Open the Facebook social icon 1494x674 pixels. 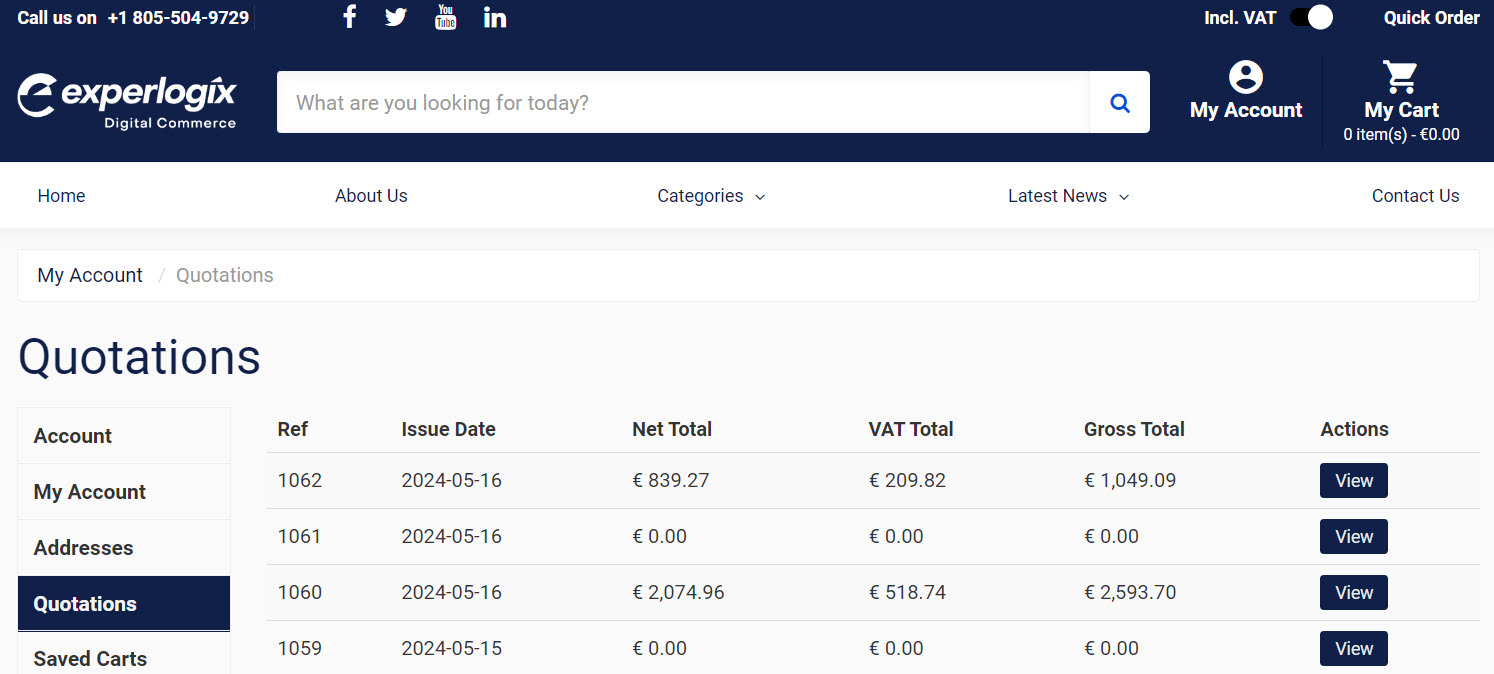349,17
